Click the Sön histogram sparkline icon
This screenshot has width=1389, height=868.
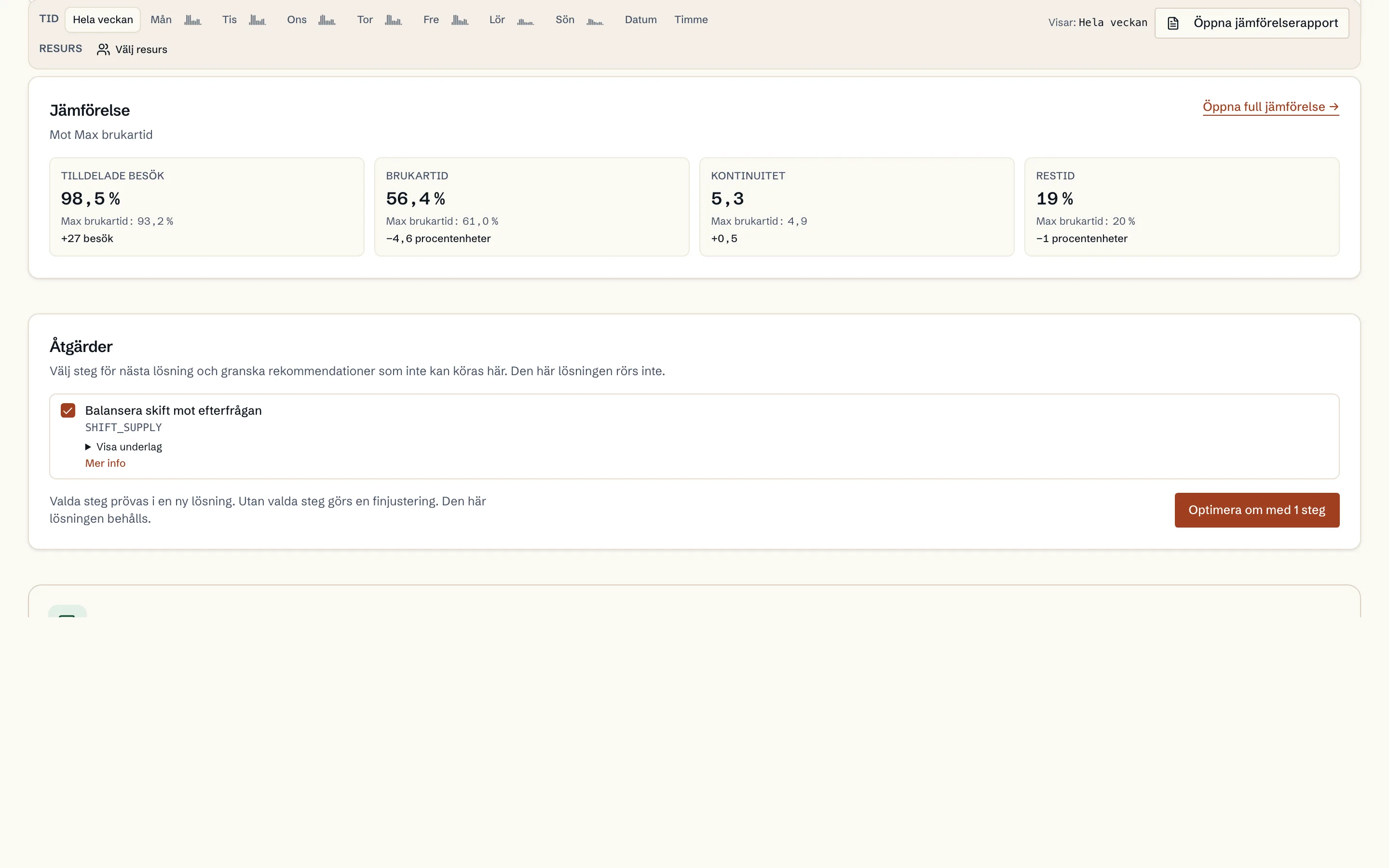point(595,21)
